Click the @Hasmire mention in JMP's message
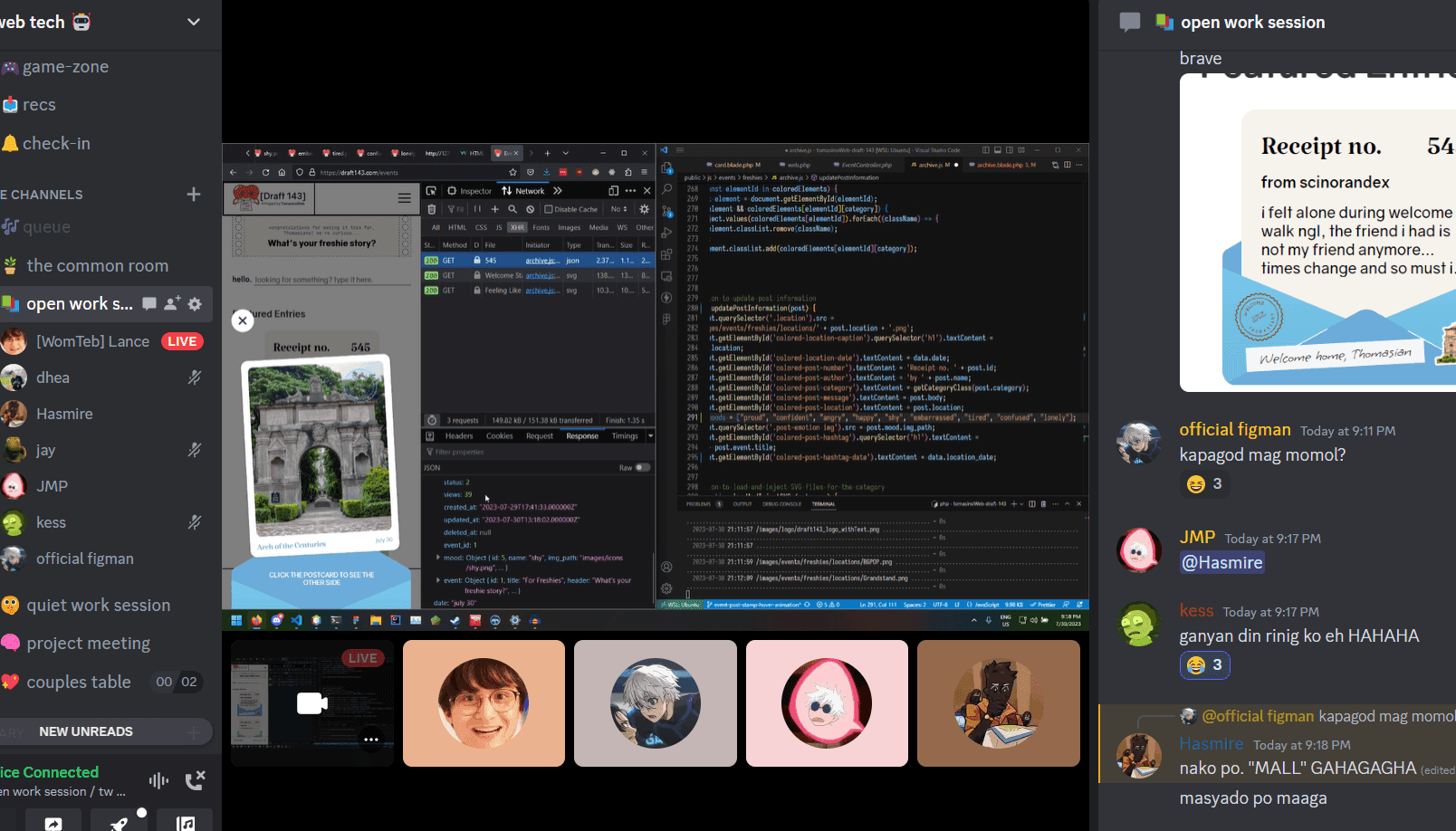 click(x=1222, y=563)
